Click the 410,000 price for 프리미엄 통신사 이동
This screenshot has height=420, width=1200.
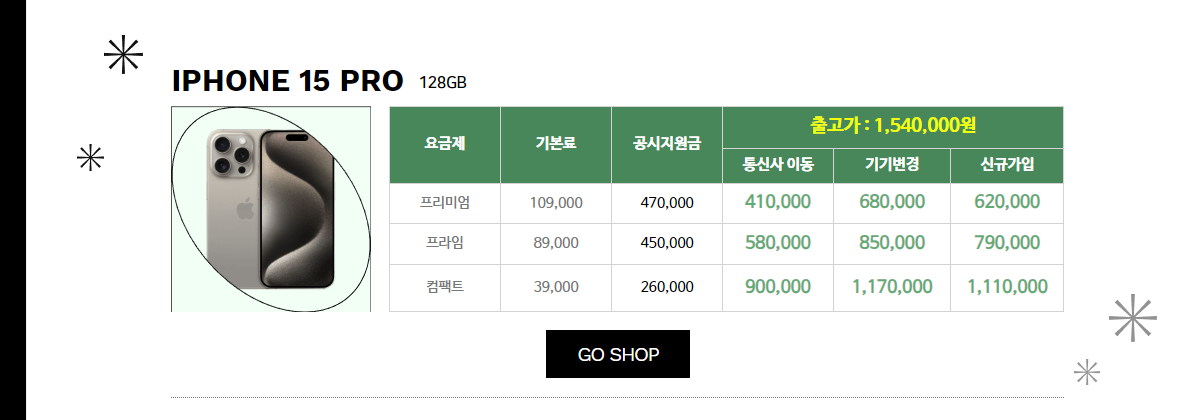click(x=778, y=202)
